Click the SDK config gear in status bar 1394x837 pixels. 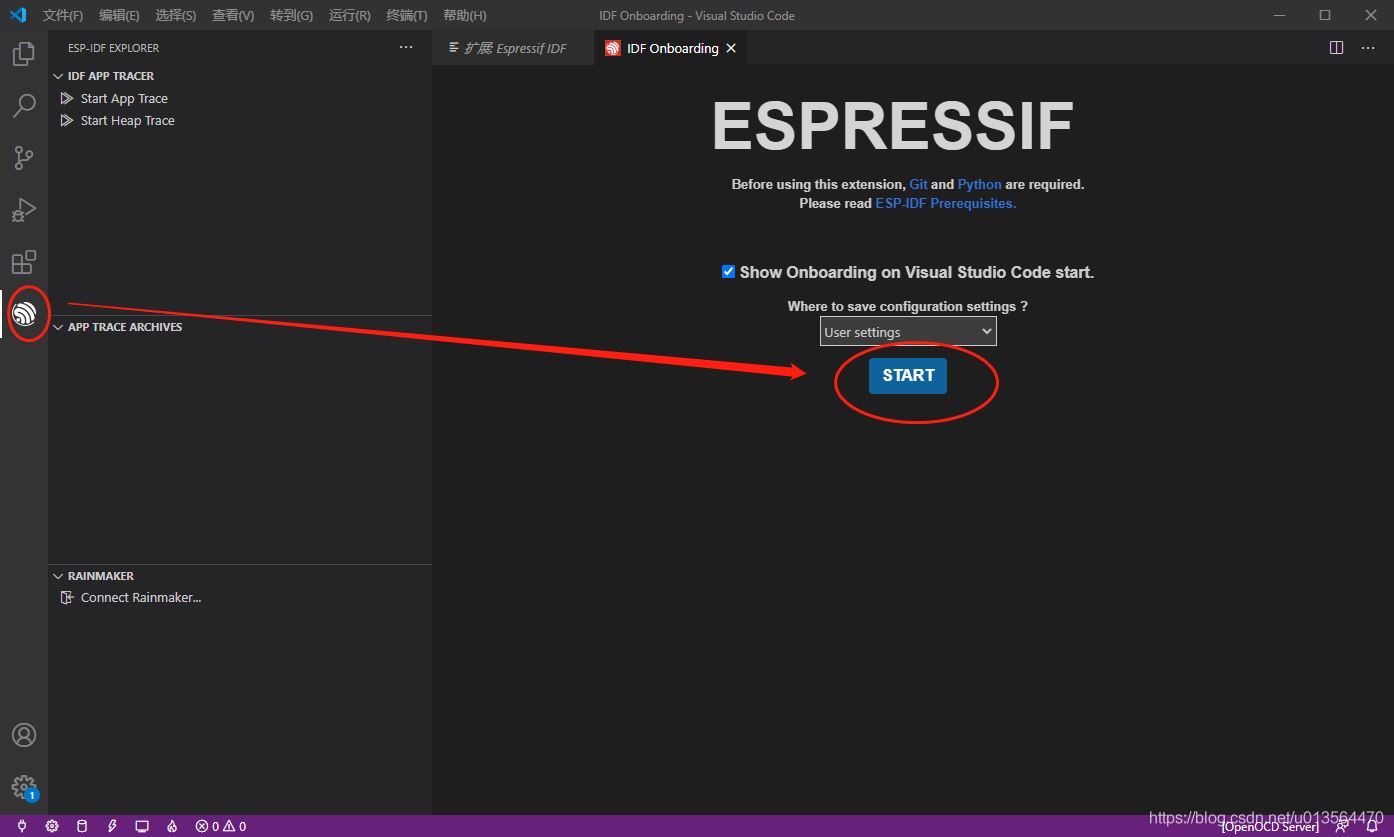[52, 826]
